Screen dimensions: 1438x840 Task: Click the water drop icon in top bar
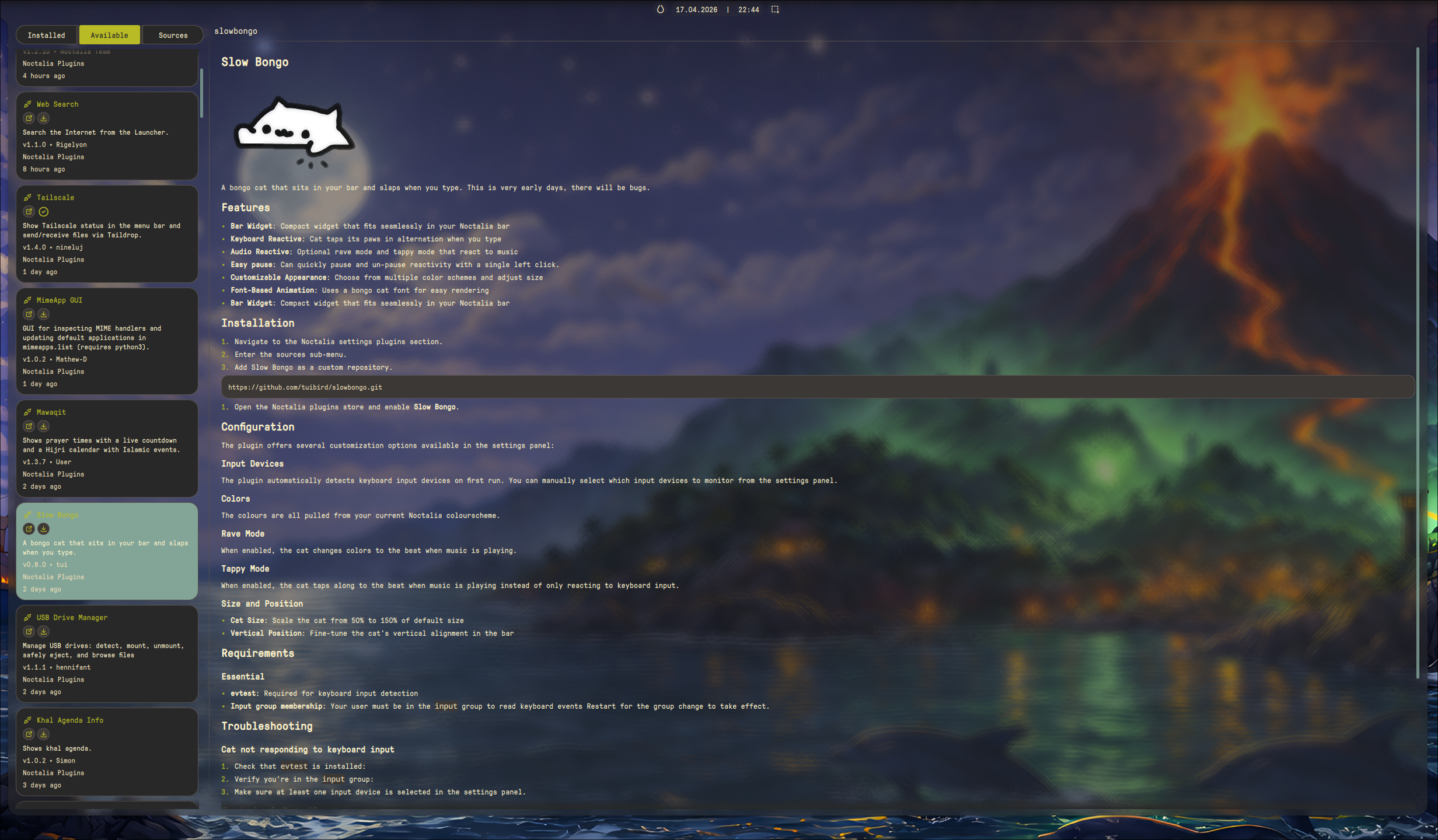pos(660,9)
